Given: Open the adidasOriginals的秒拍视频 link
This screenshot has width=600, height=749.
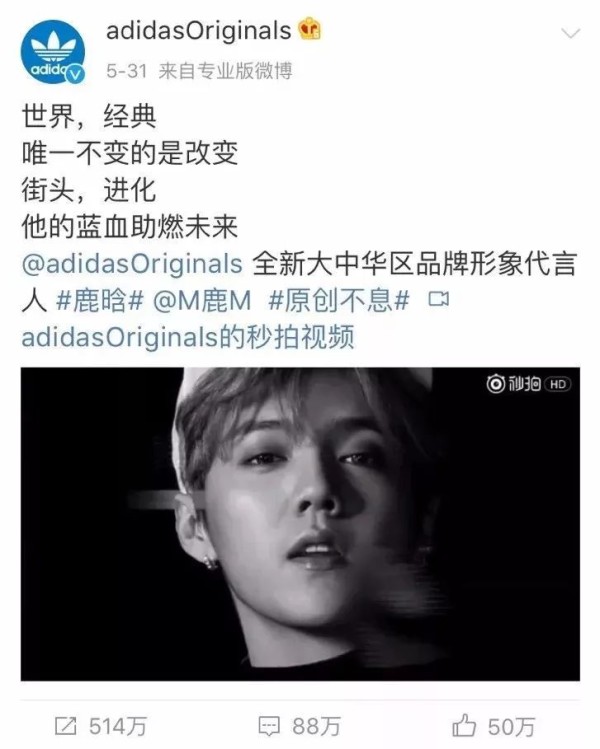Looking at the screenshot, I should point(188,337).
